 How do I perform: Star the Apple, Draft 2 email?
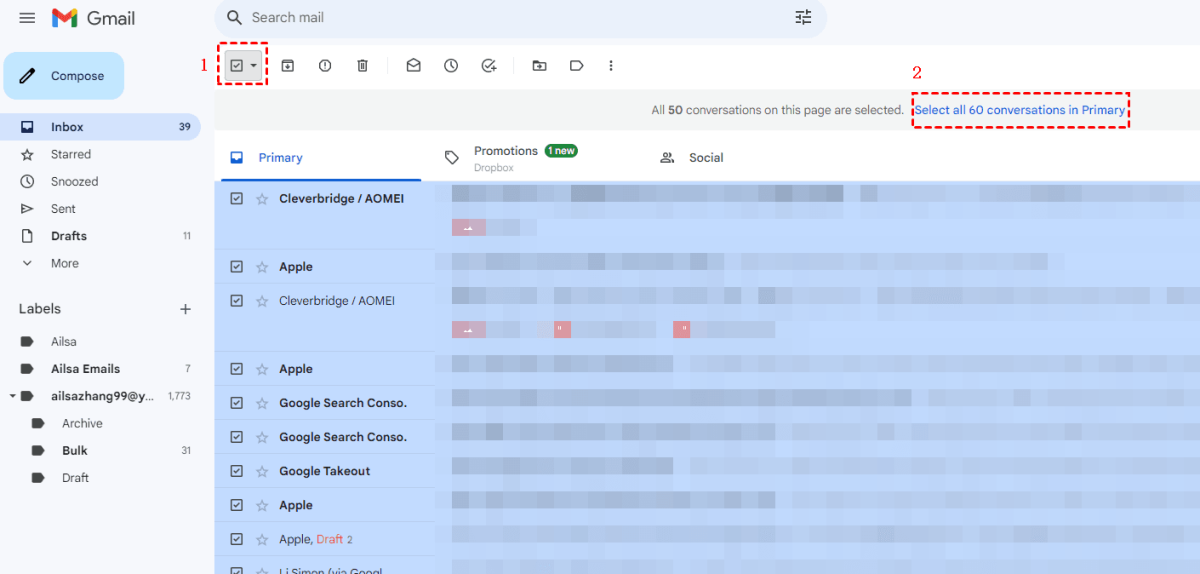(262, 539)
